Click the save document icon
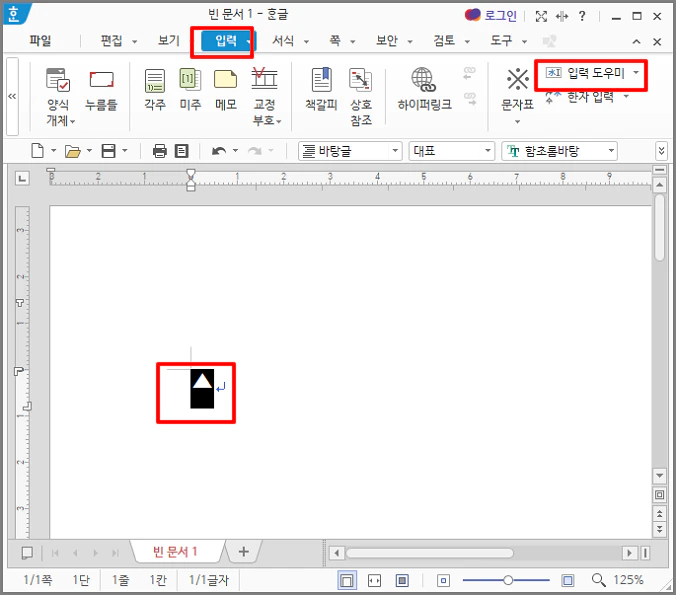 pos(108,151)
